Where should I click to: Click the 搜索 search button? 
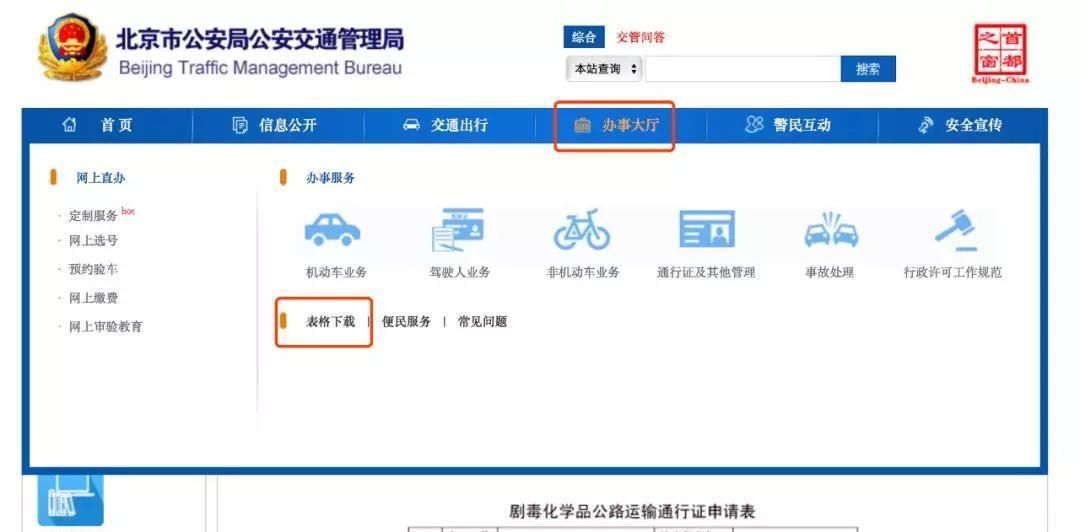pyautogui.click(x=868, y=69)
